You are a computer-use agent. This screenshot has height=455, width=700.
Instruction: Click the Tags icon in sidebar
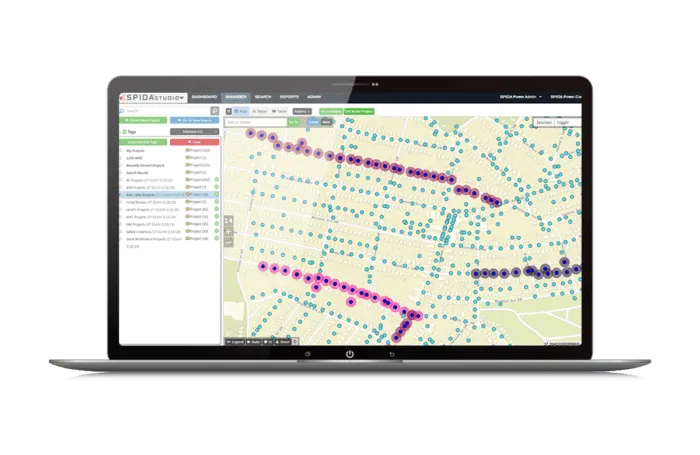[123, 131]
